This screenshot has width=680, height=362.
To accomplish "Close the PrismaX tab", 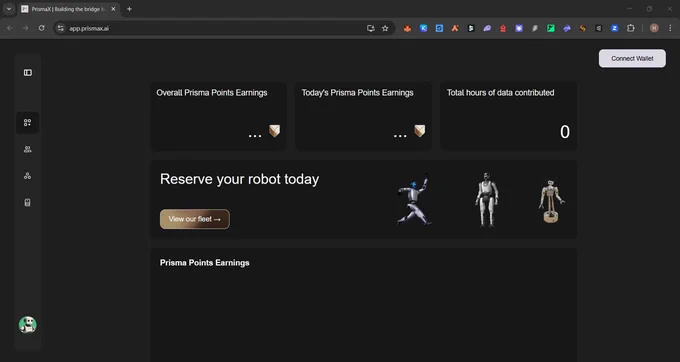I will [113, 9].
